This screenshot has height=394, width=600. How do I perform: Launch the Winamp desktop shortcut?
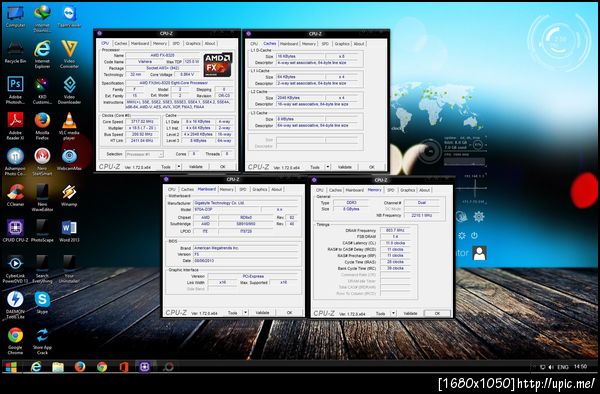coord(69,195)
